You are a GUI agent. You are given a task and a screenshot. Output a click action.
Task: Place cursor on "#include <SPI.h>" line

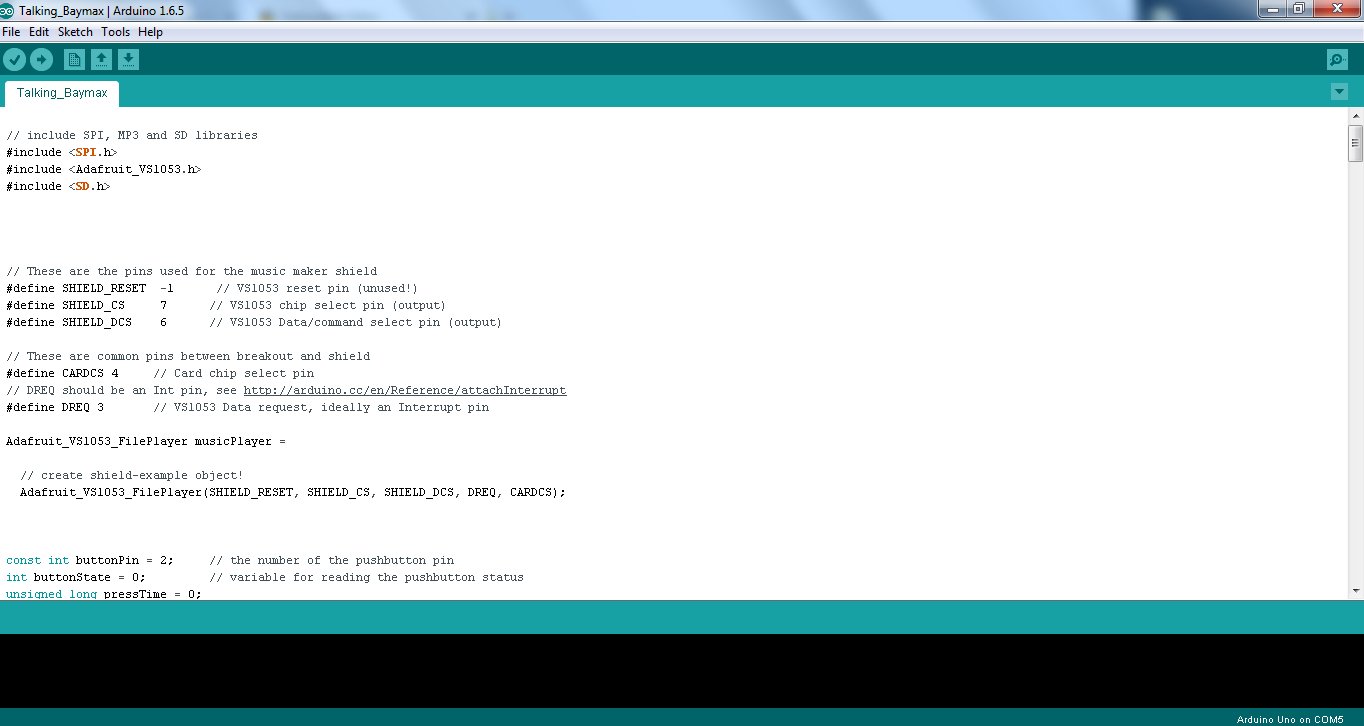tap(62, 152)
